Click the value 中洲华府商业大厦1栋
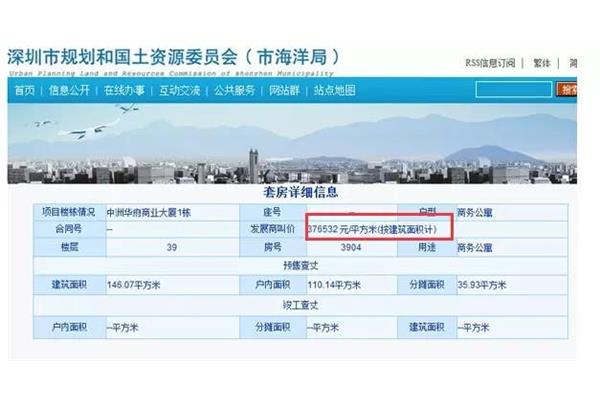This screenshot has width=600, height=400. point(148,213)
